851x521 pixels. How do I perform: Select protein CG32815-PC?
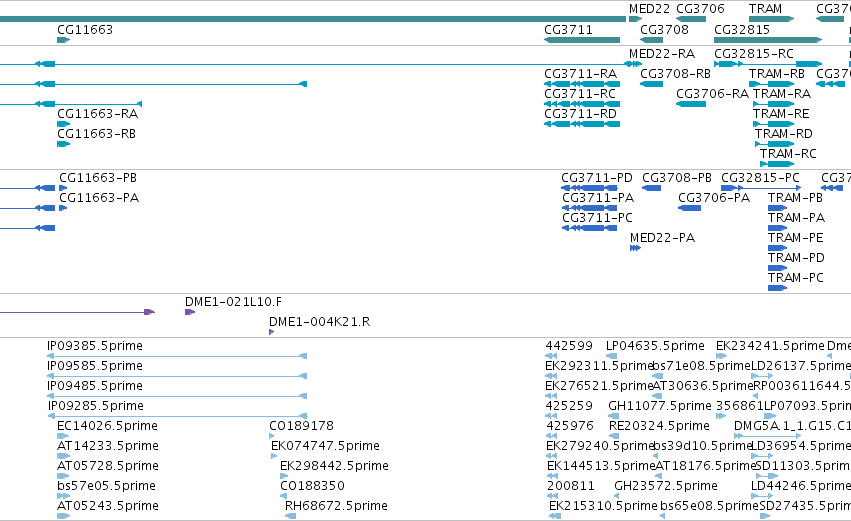point(760,178)
